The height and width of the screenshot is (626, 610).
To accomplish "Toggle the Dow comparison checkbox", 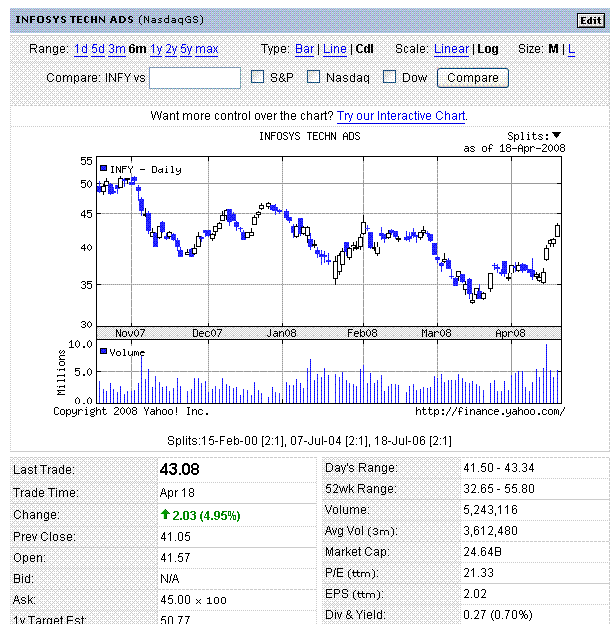I will pos(390,77).
